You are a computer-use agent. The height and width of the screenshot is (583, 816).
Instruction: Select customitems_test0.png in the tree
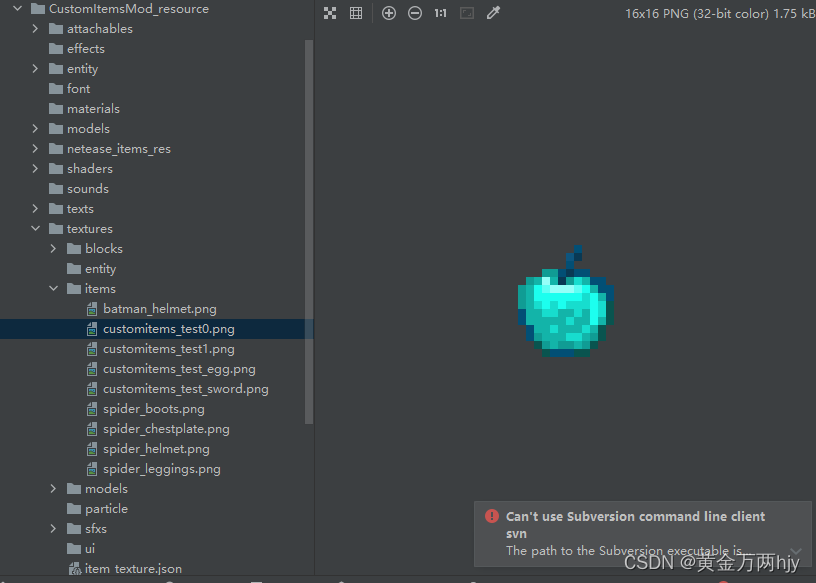point(156,329)
